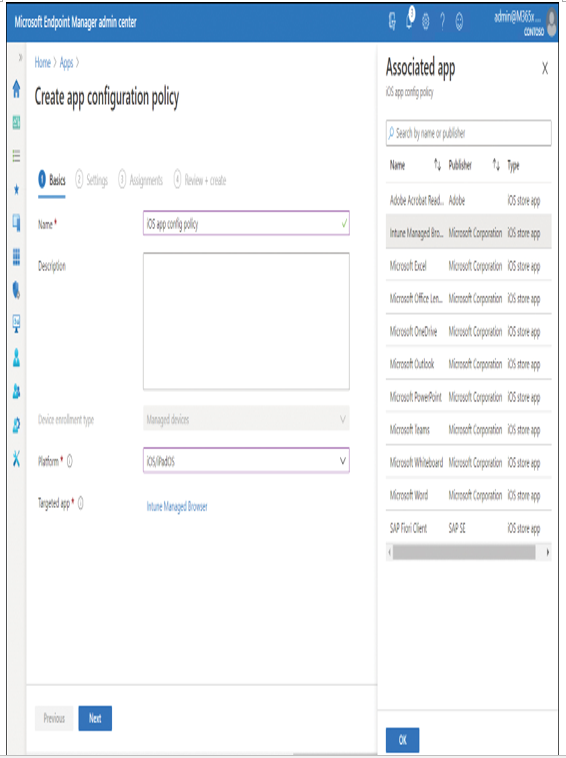
Task: Open the settings gear icon in header
Action: point(425,22)
